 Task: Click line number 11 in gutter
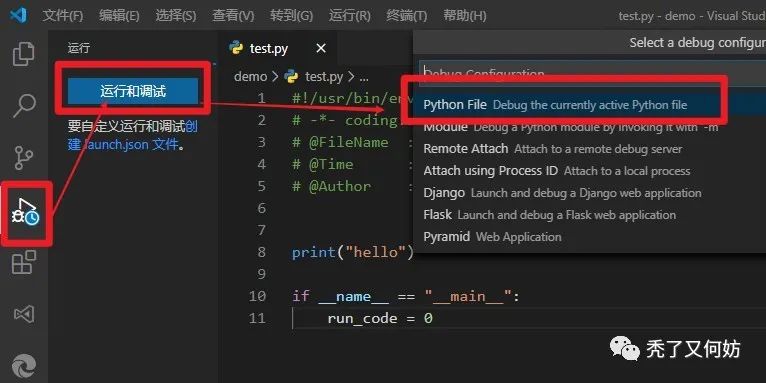(257, 318)
